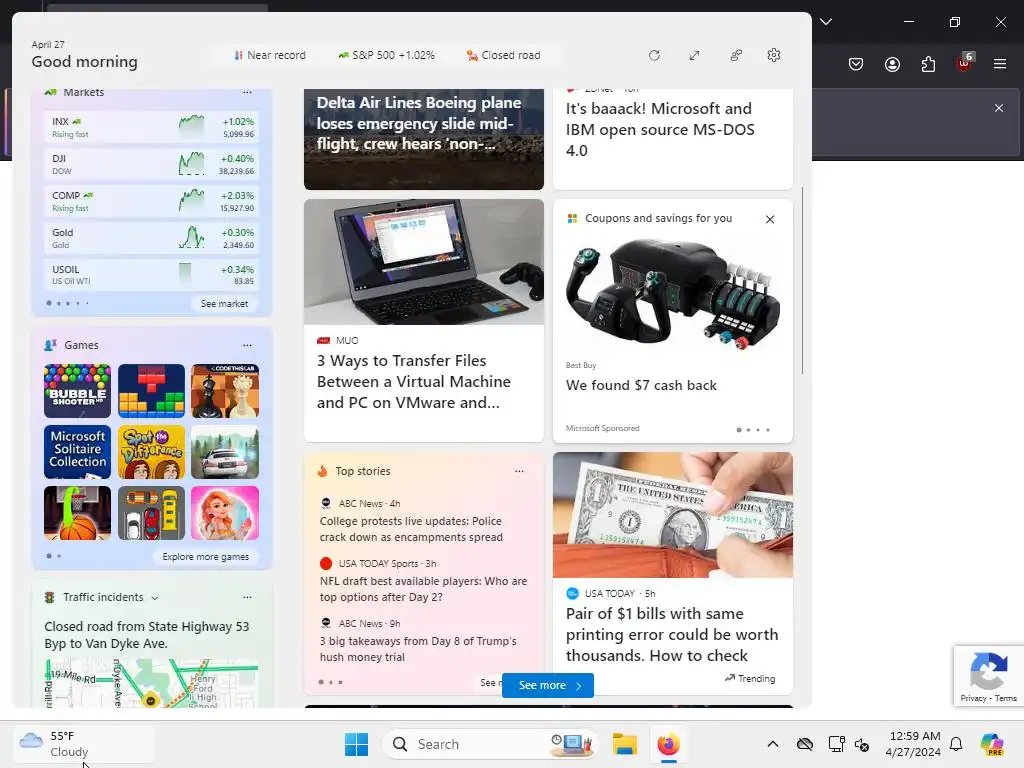Open Copilot preview taskbar icon
The height and width of the screenshot is (768, 1024).
point(991,744)
